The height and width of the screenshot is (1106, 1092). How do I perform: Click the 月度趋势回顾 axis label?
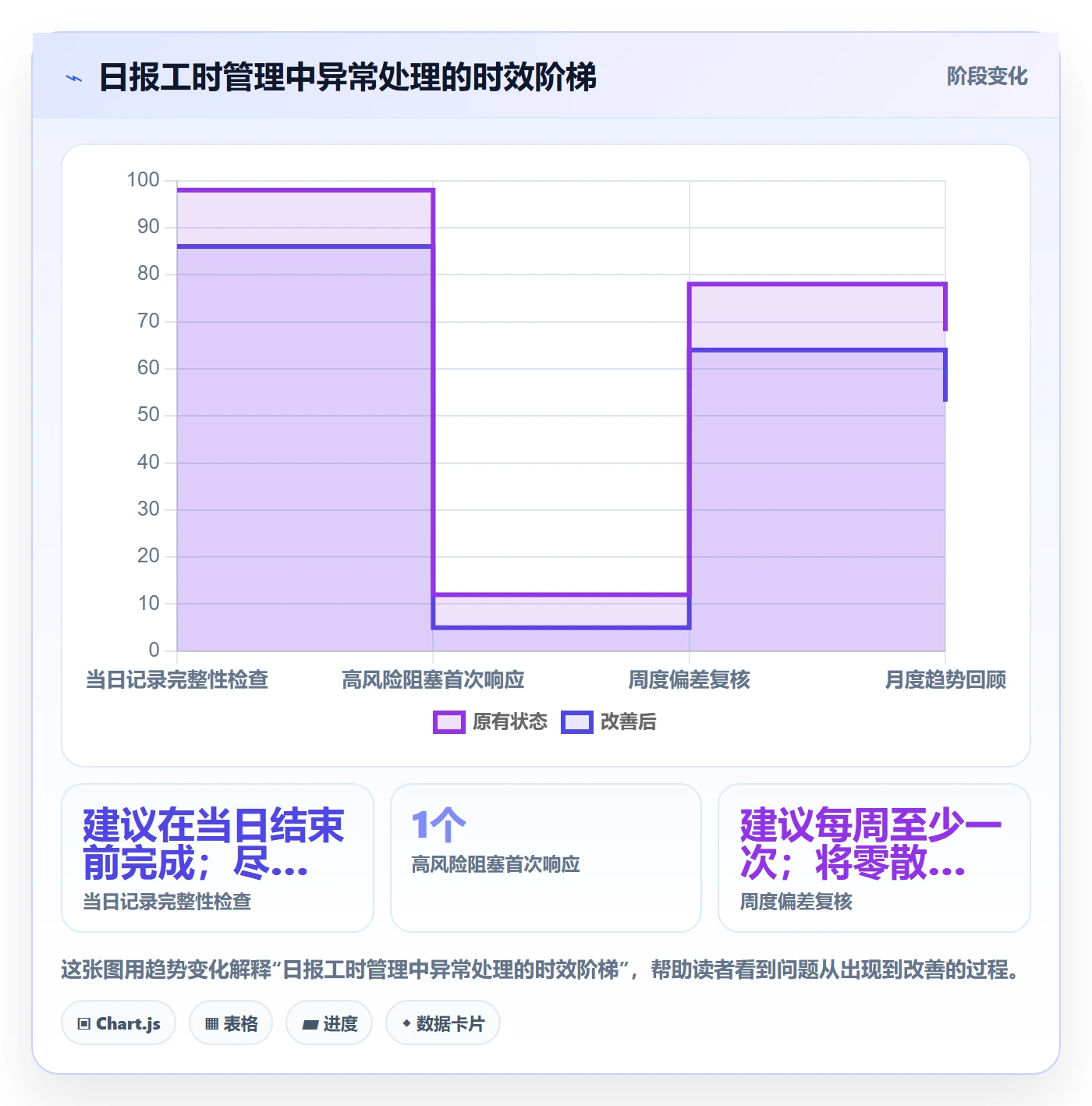945,680
